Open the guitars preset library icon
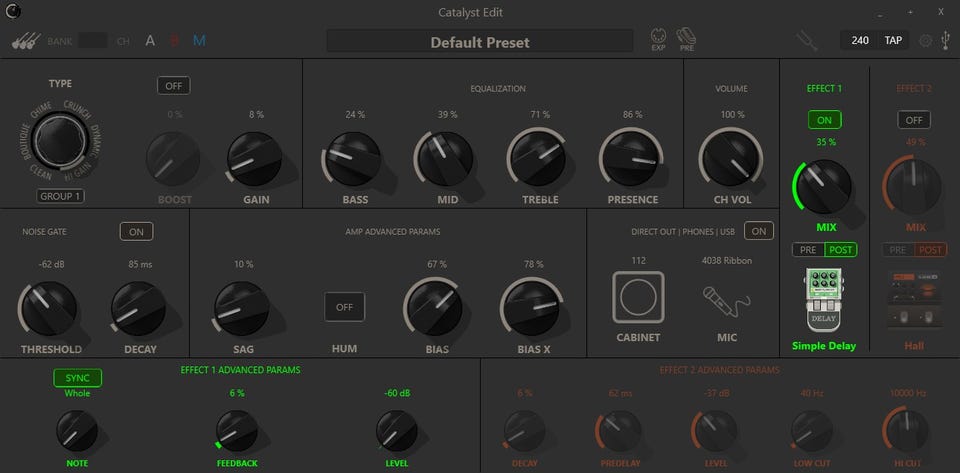Viewport: 960px width, 473px height. point(26,41)
